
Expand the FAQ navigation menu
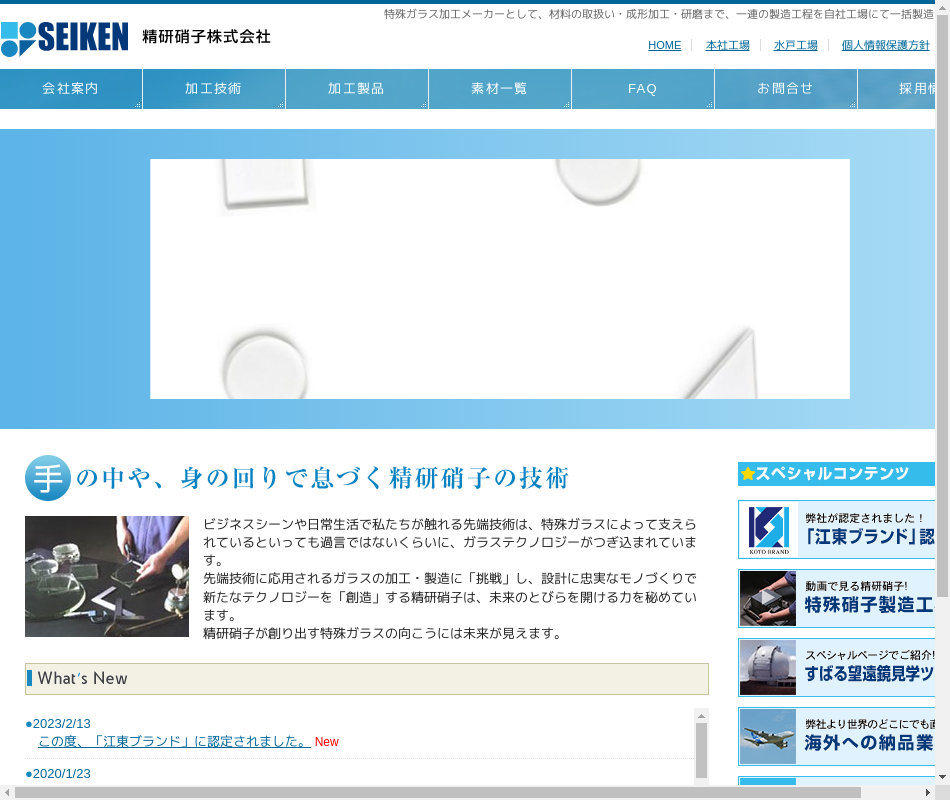[643, 89]
